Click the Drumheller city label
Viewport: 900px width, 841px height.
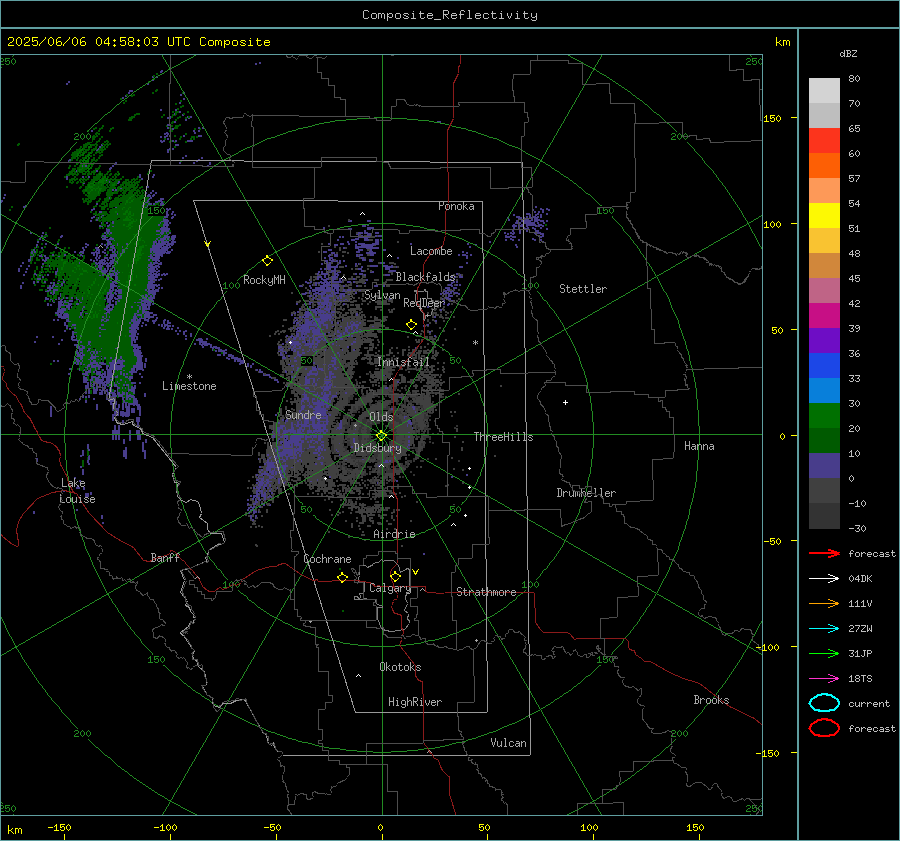coord(586,493)
